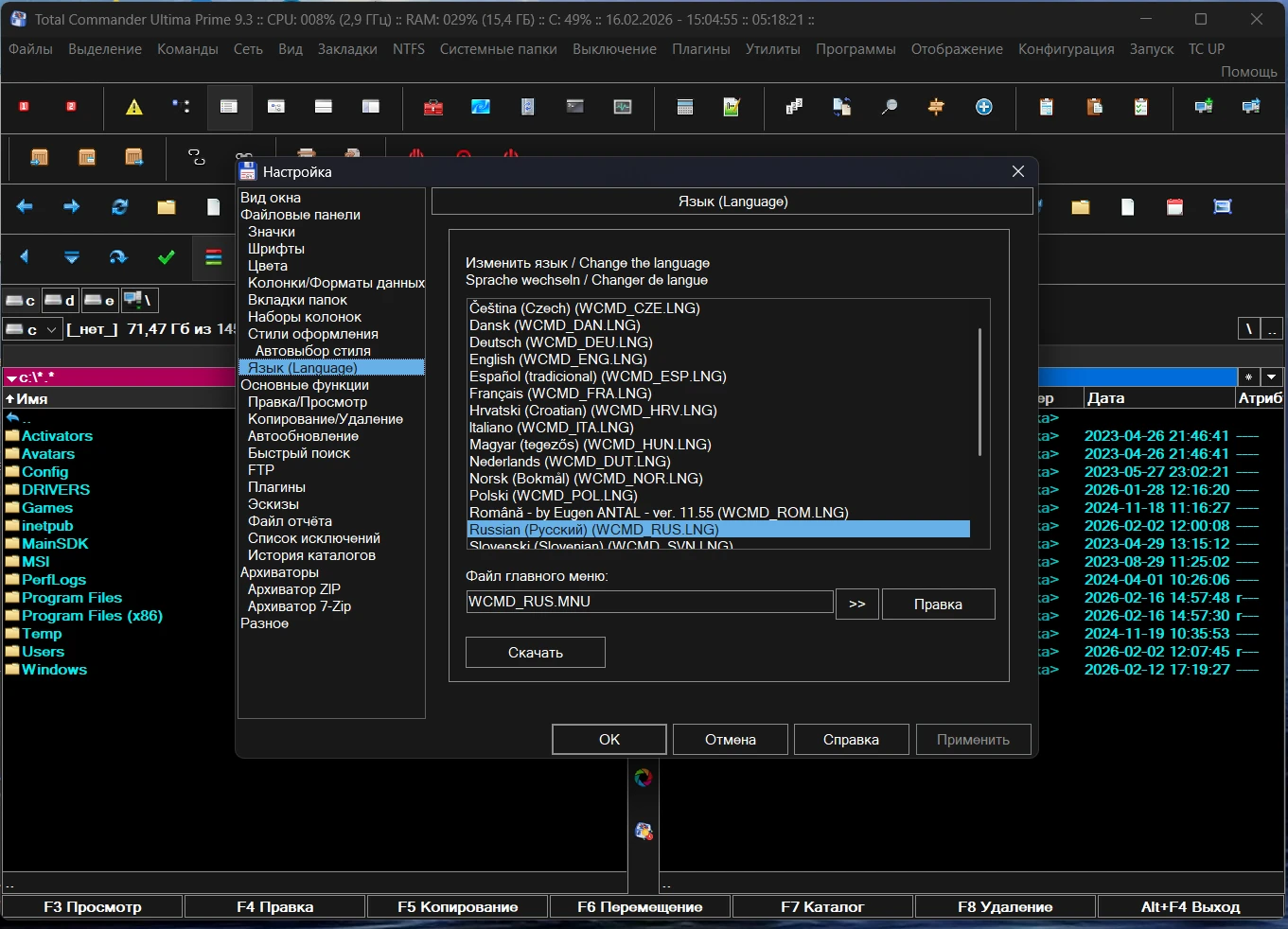Click the blue refresh arrows icon
The height and width of the screenshot is (929, 1288).
(x=119, y=207)
